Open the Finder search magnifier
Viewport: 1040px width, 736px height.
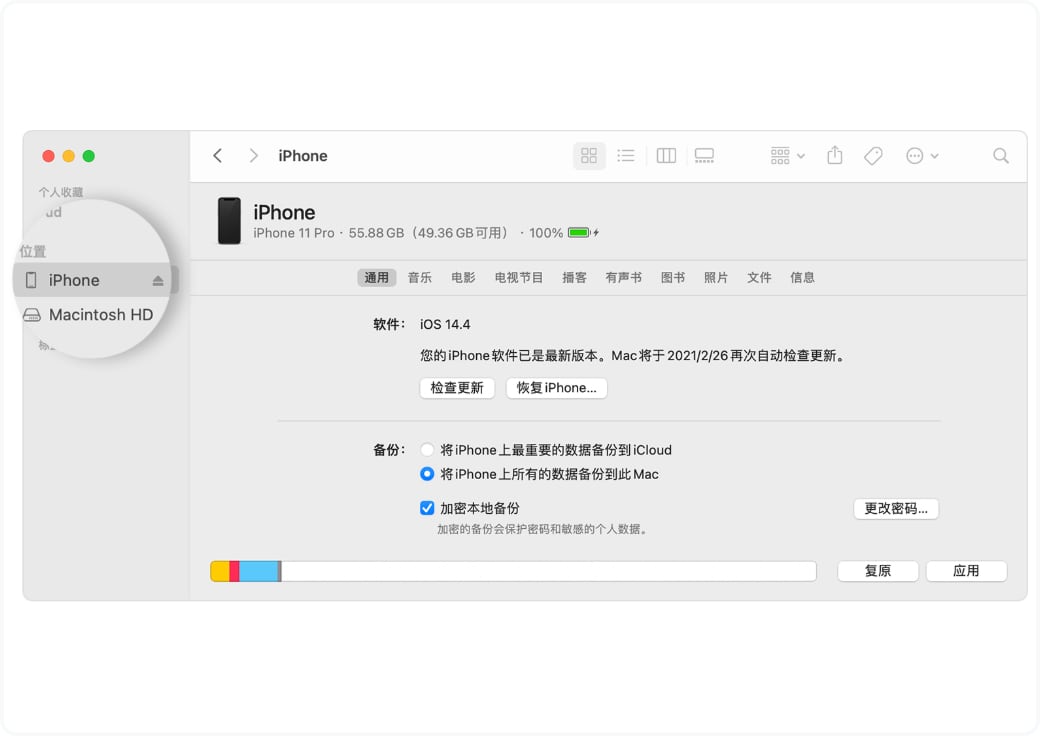coord(1000,156)
